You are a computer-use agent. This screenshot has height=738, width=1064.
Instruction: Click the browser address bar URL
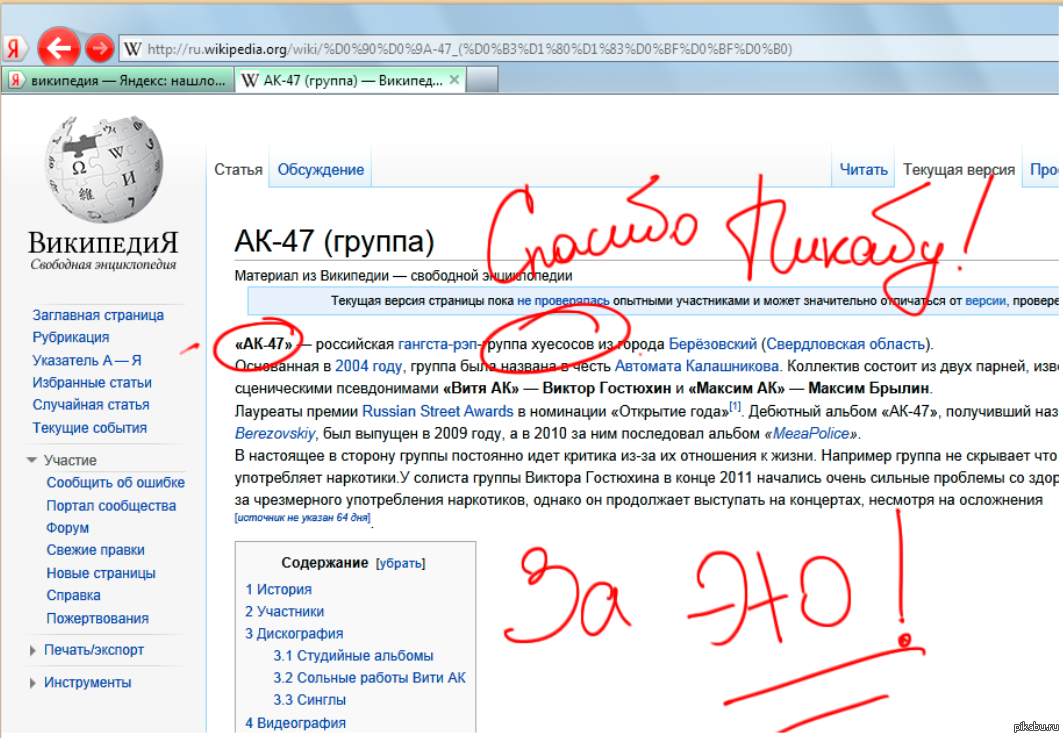pyautogui.click(x=470, y=49)
